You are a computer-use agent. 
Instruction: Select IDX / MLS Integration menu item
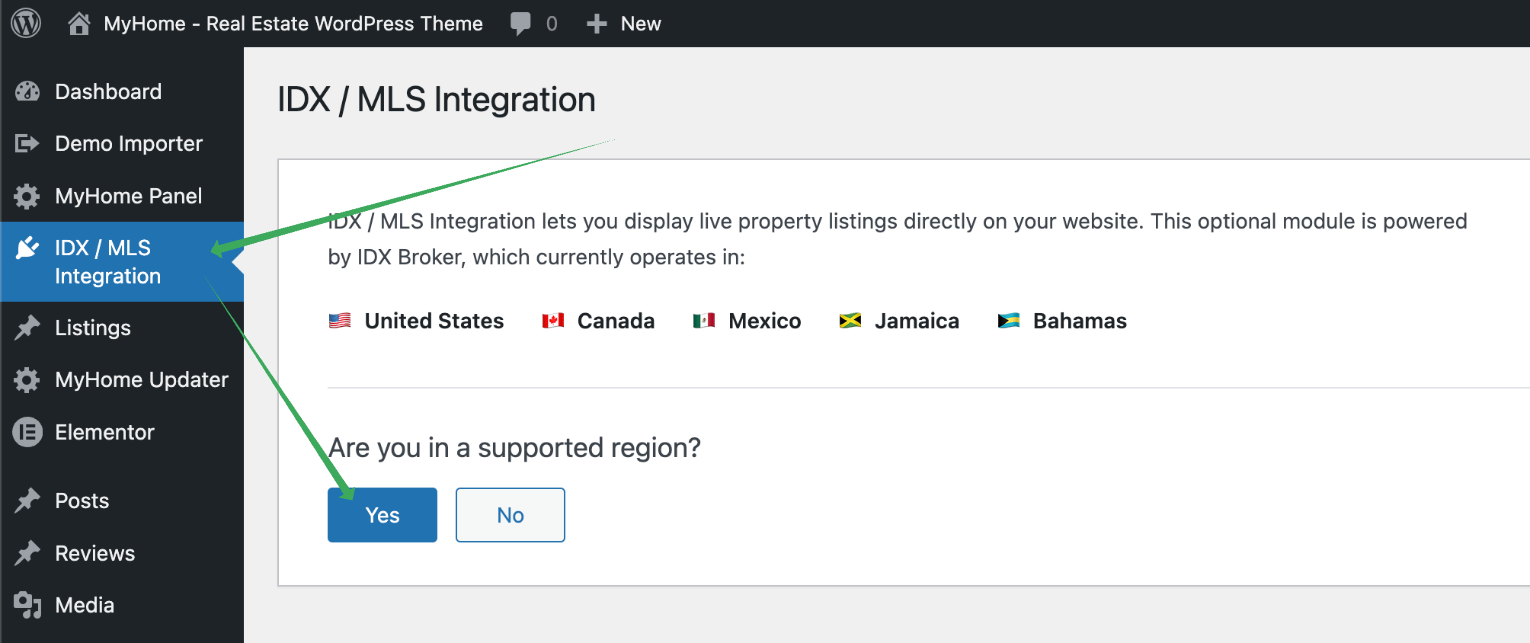pyautogui.click(x=107, y=262)
